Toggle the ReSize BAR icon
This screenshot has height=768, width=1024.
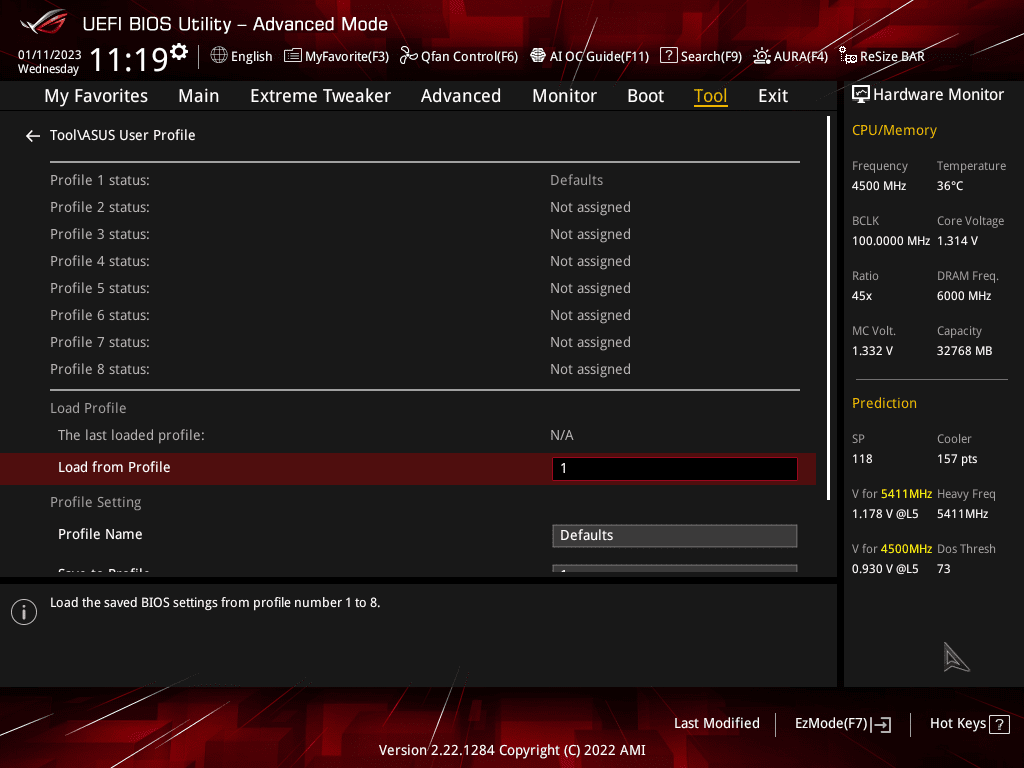pyautogui.click(x=848, y=56)
